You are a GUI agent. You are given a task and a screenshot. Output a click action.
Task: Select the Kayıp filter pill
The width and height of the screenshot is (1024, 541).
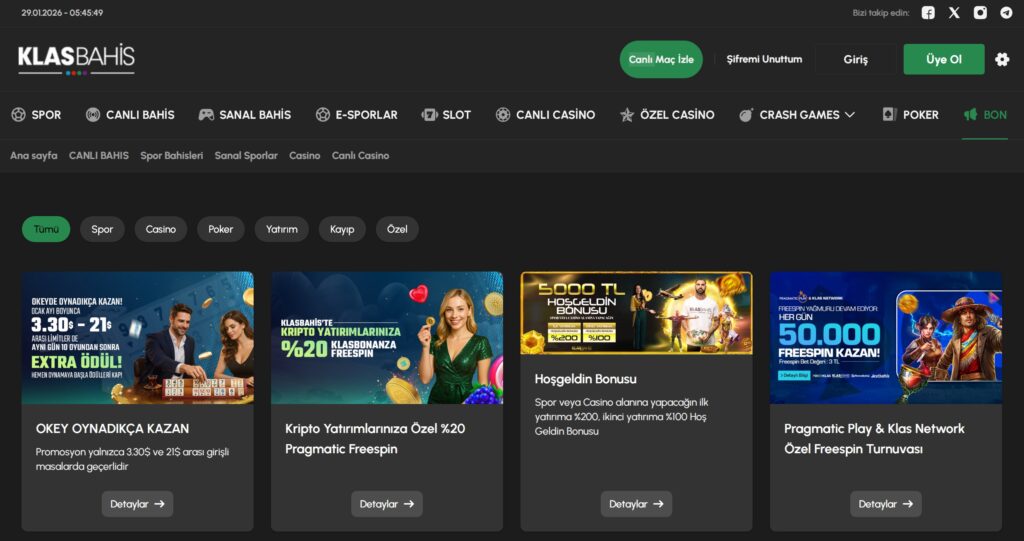342,229
